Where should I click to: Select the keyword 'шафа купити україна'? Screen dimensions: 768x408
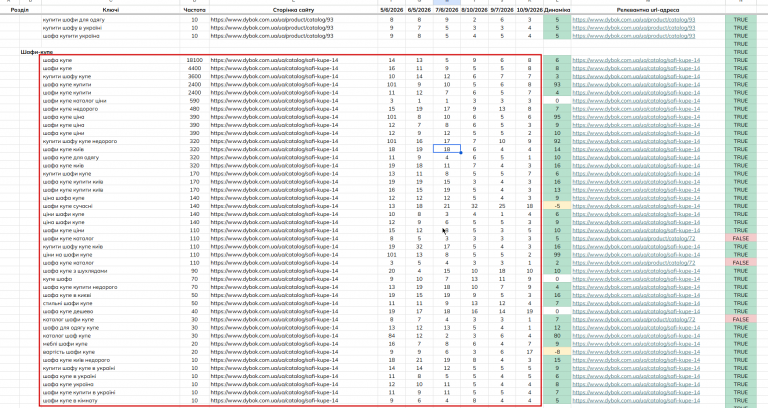pos(71,36)
